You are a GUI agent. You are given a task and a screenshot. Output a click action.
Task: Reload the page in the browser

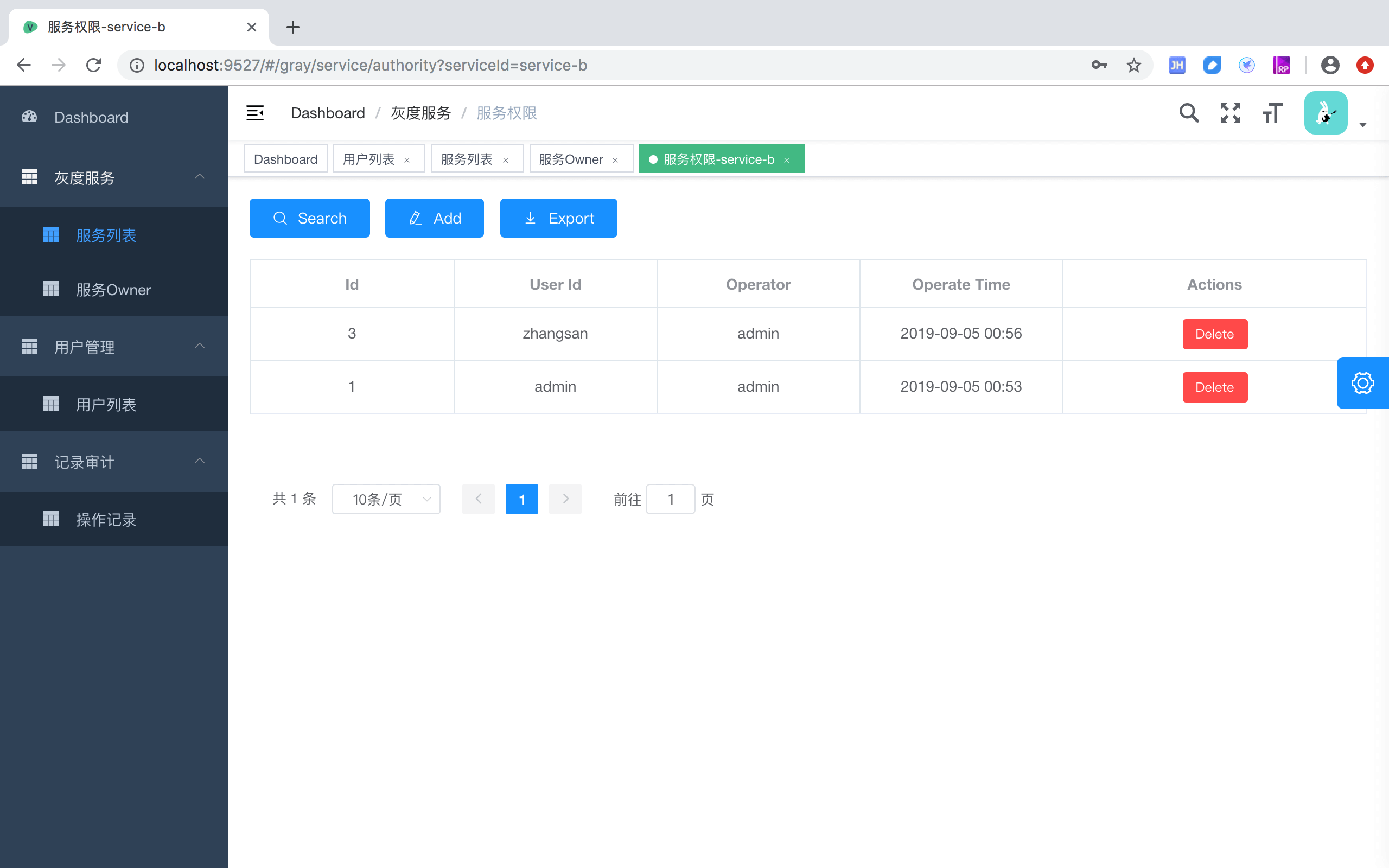(x=93, y=66)
